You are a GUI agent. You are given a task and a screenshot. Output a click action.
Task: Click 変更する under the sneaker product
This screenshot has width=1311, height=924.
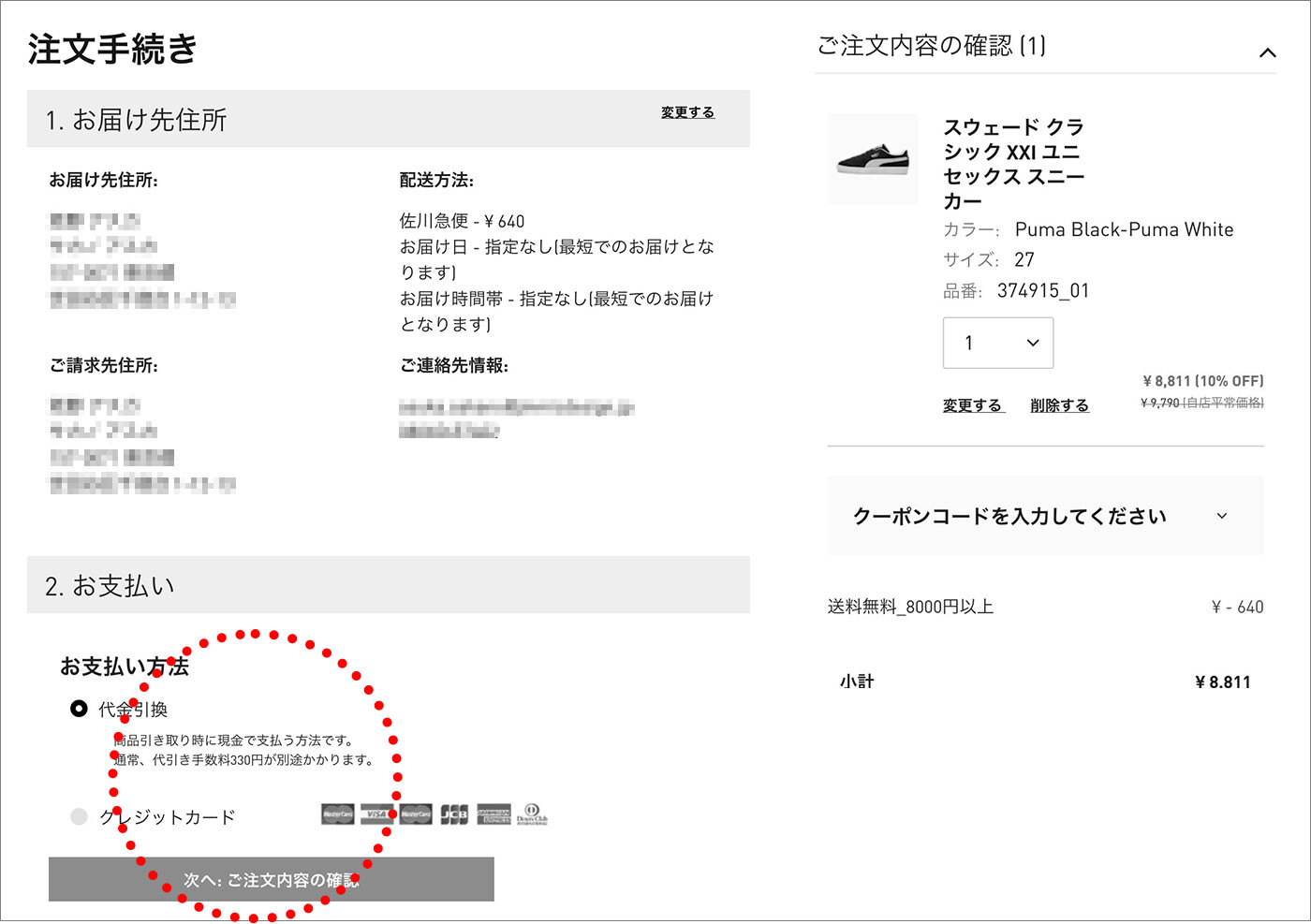[x=973, y=405]
